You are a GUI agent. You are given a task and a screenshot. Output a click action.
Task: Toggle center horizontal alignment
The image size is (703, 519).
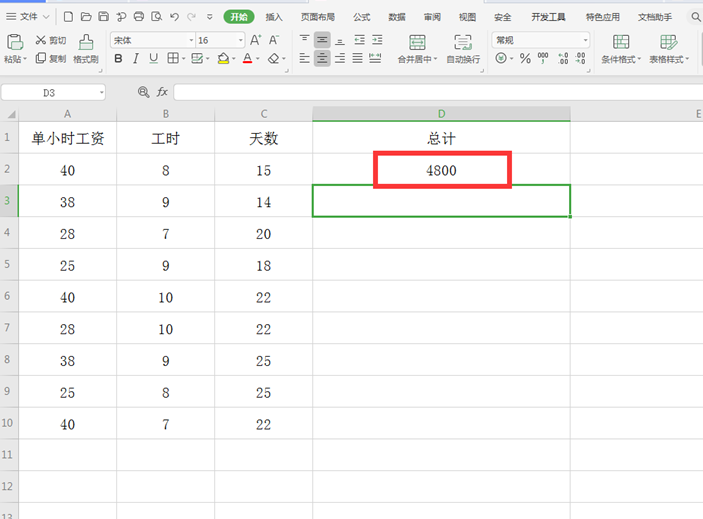tap(322, 58)
